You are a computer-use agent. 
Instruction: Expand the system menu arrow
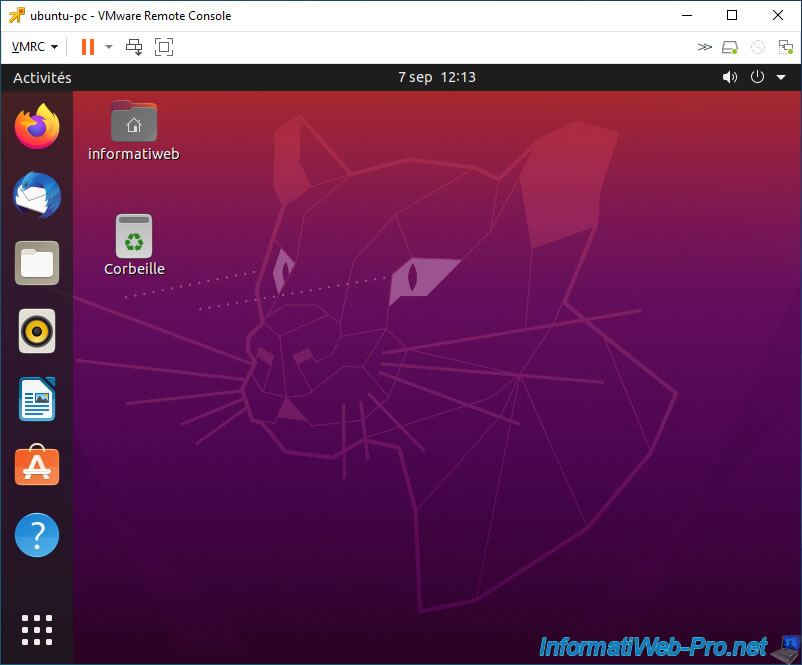coord(781,77)
